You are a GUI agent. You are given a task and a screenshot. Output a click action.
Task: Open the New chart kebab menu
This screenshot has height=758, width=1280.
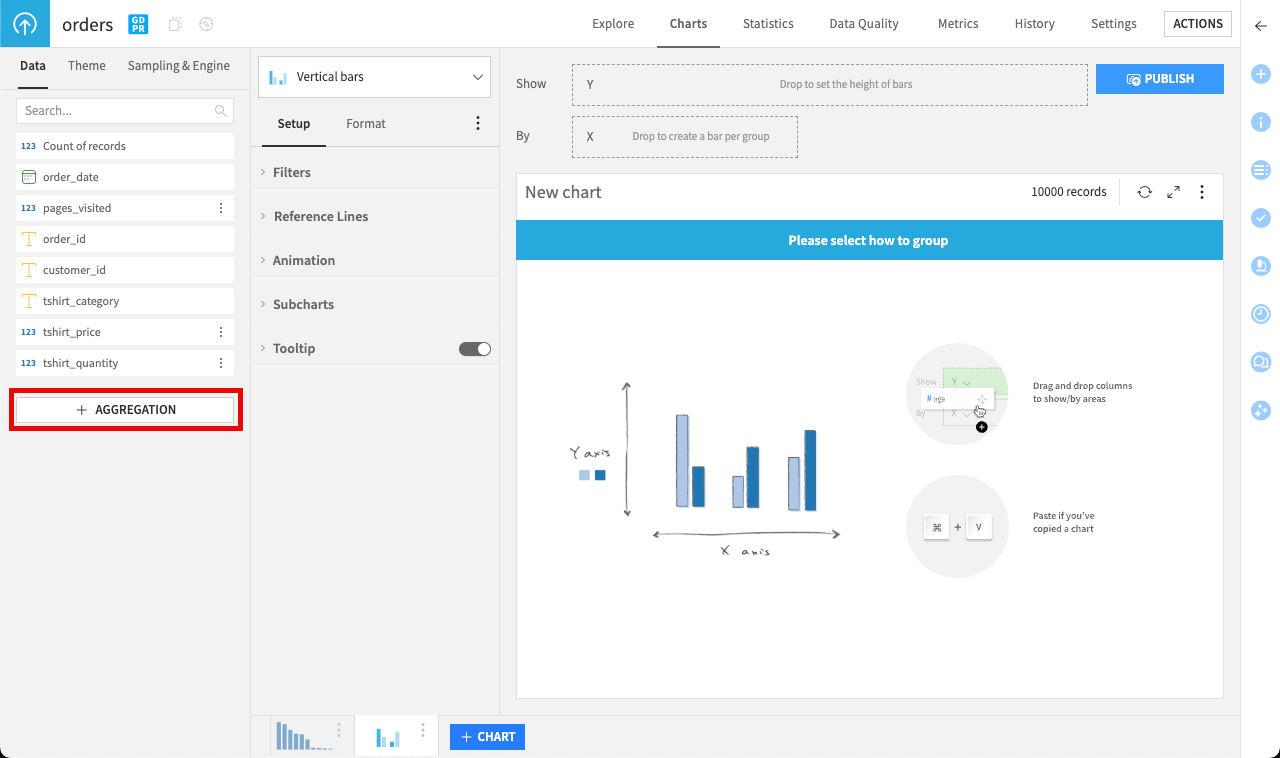(x=1202, y=192)
